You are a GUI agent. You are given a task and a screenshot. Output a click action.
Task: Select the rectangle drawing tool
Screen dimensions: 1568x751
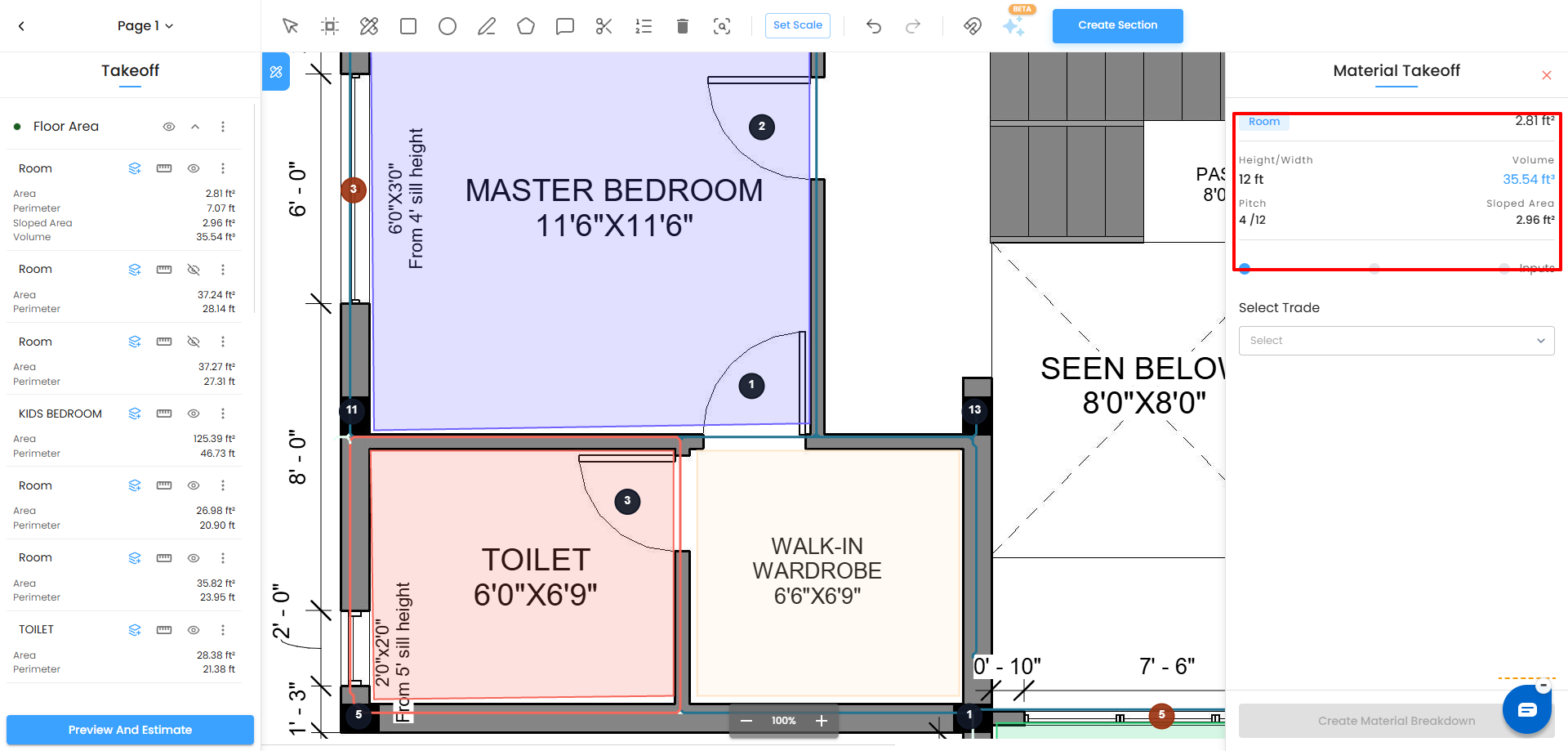pyautogui.click(x=408, y=26)
